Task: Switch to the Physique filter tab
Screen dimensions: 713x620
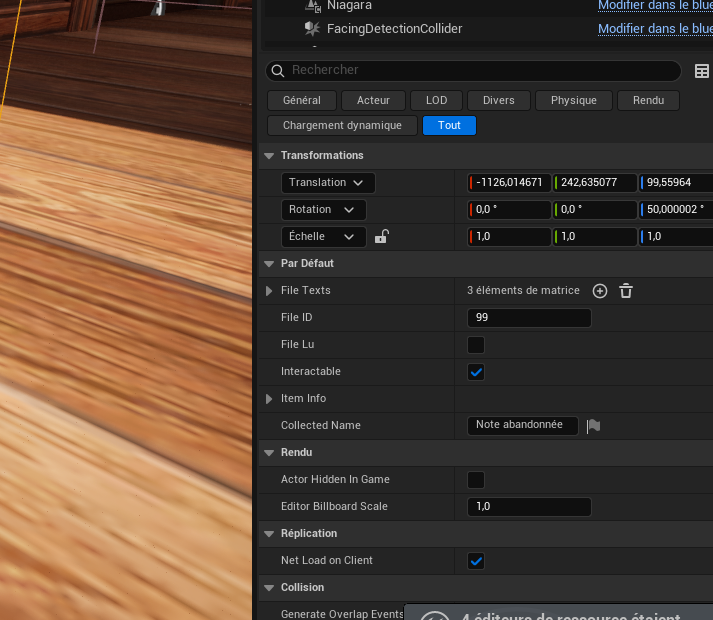Action: [573, 100]
